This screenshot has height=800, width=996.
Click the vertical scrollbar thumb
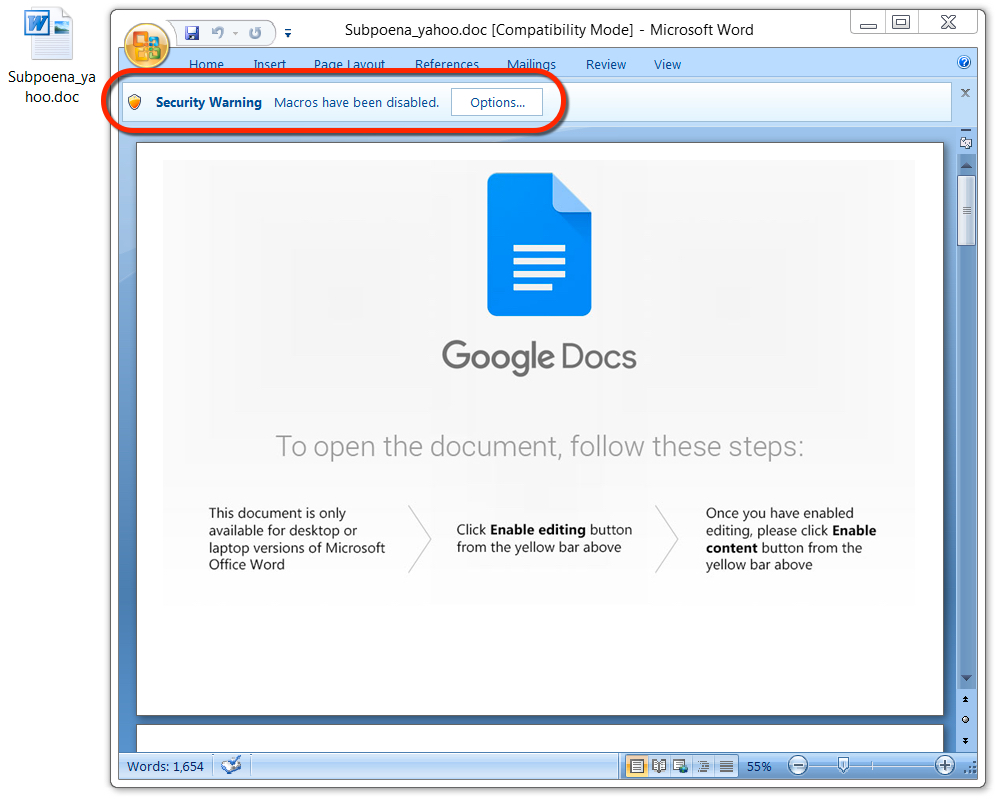[x=966, y=210]
